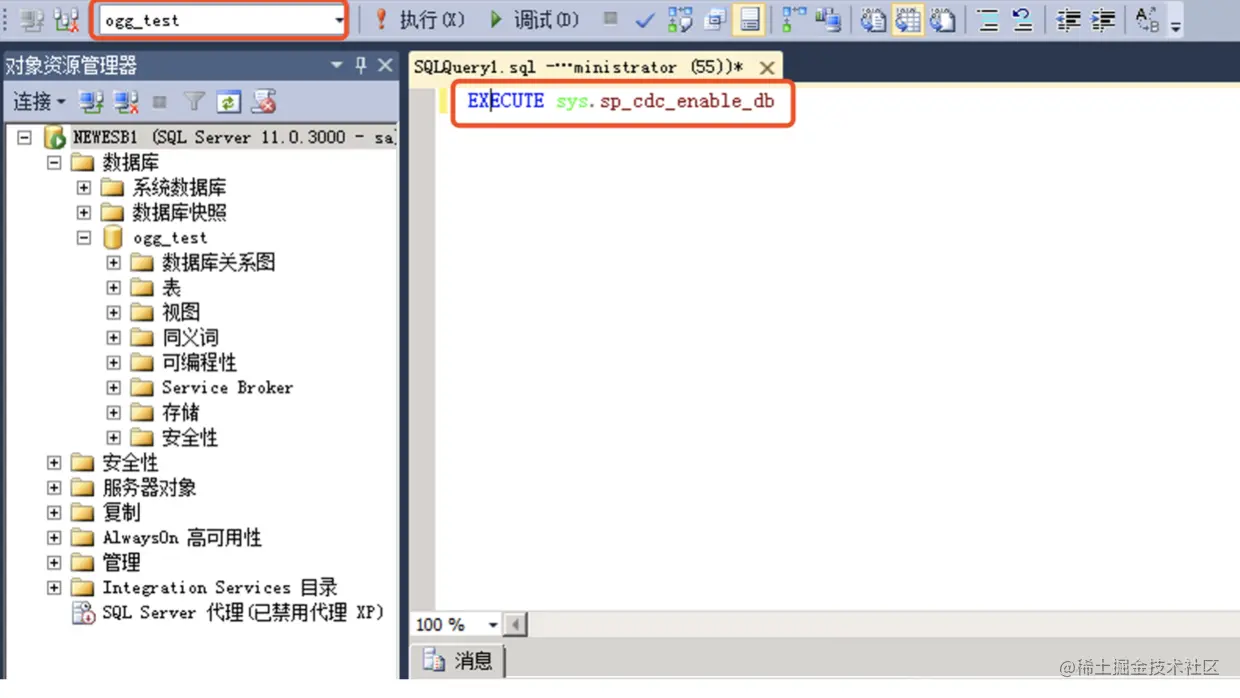Select the 安全性 folder under ogg_test
1240x698 pixels.
(x=189, y=438)
